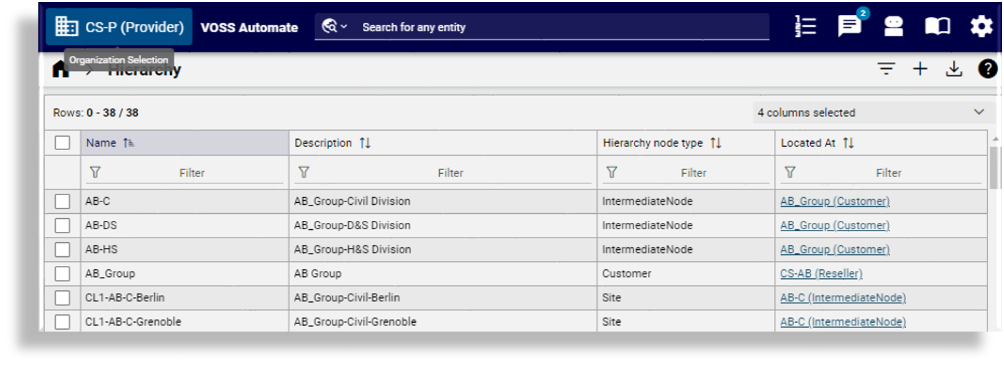Click the funnel icon in Located At filter

[x=789, y=172]
